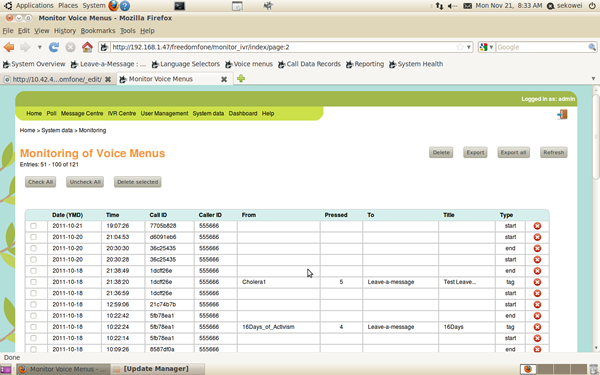600x375 pixels.
Task: Switch to Update Manager in the taskbar
Action: [x=158, y=369]
